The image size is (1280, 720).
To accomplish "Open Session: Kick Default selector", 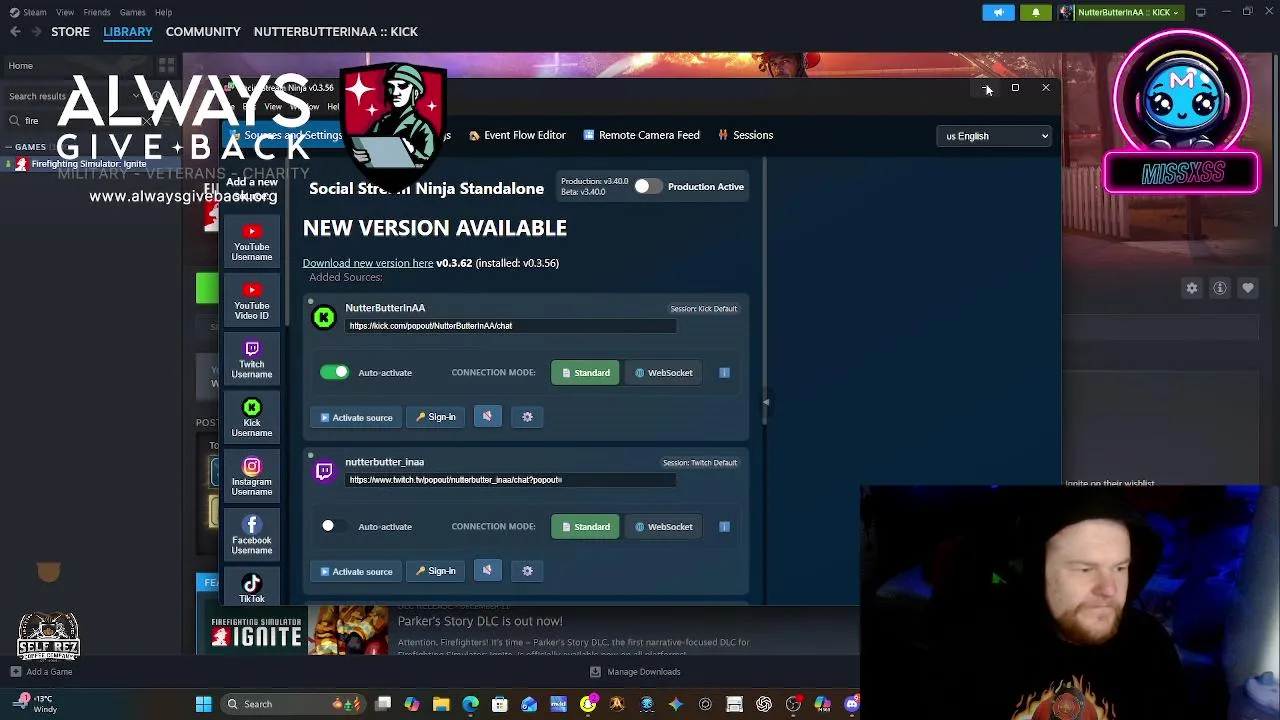I will (x=703, y=309).
